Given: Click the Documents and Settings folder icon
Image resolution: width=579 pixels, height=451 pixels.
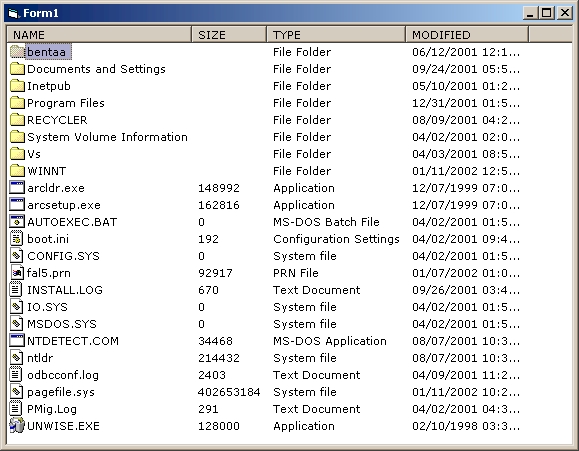Looking at the screenshot, I should 17,69.
